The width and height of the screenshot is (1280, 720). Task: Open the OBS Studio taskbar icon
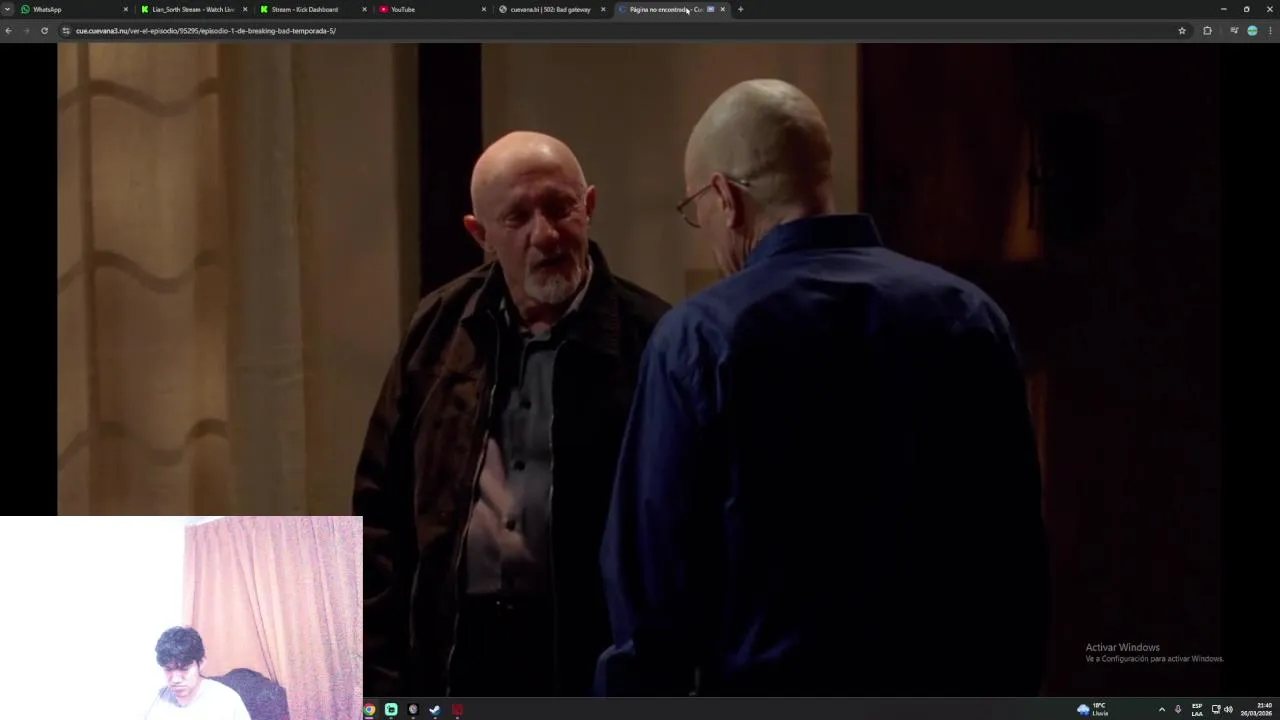(x=413, y=710)
